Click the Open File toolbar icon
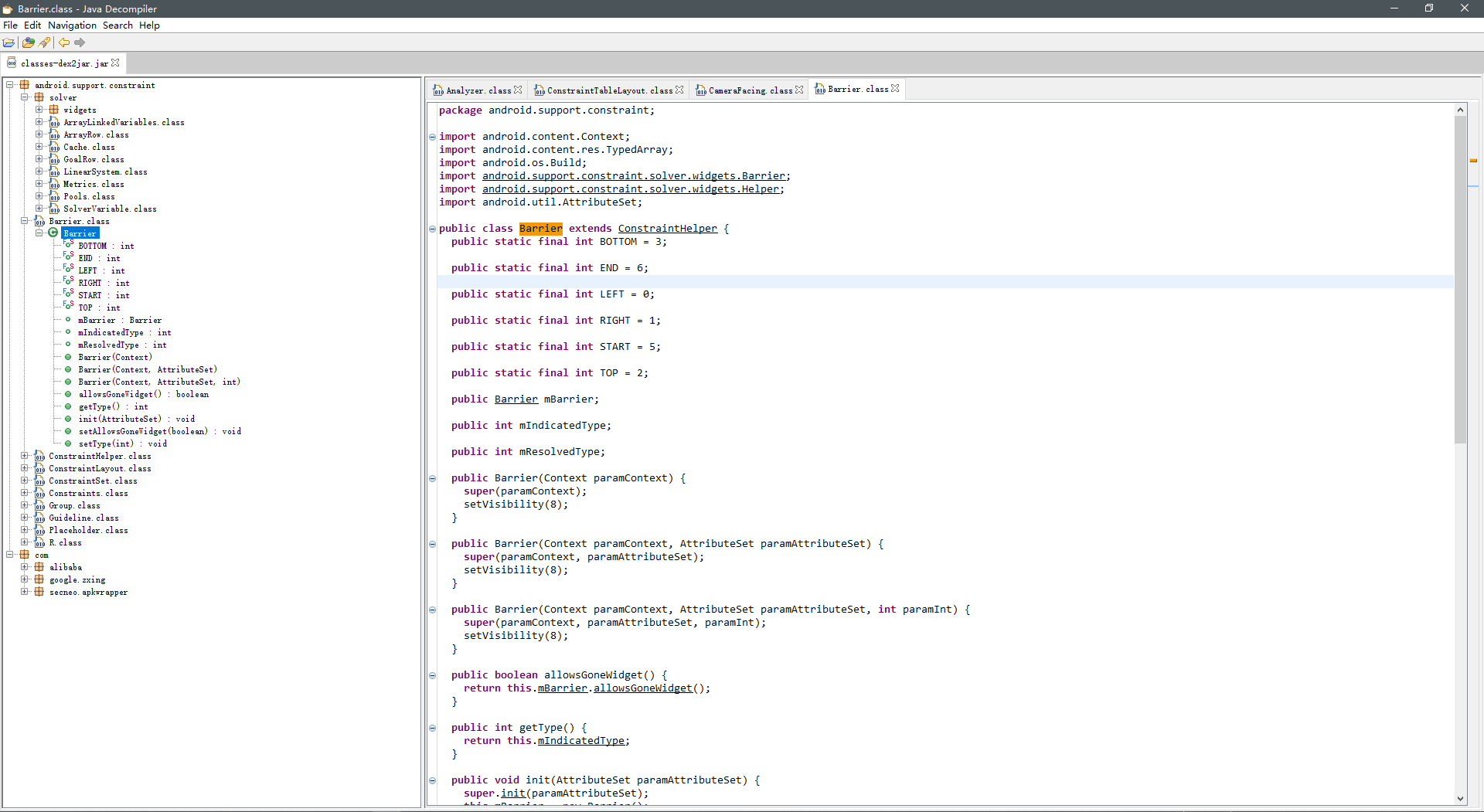The image size is (1484, 812). [9, 42]
